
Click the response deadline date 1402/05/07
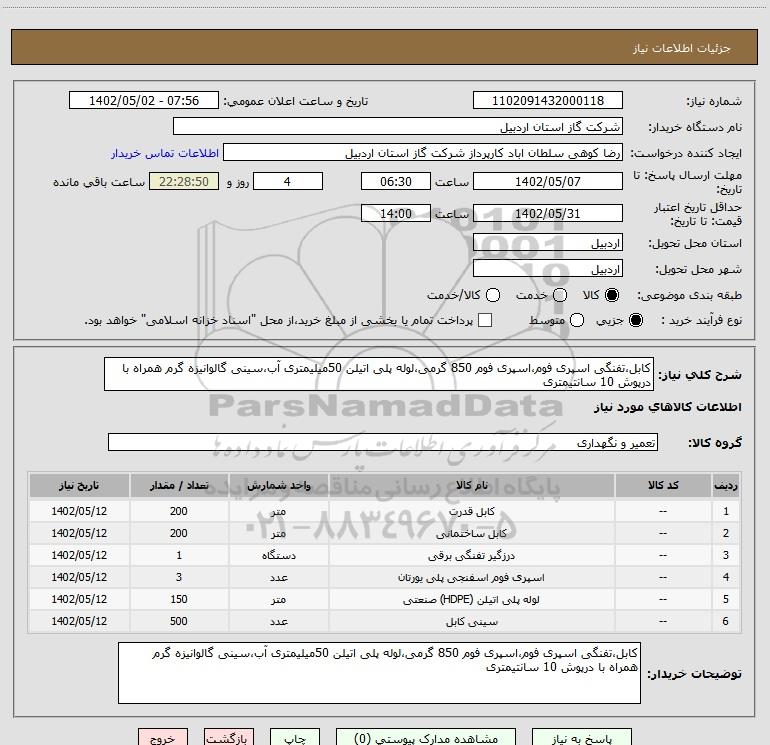click(548, 182)
